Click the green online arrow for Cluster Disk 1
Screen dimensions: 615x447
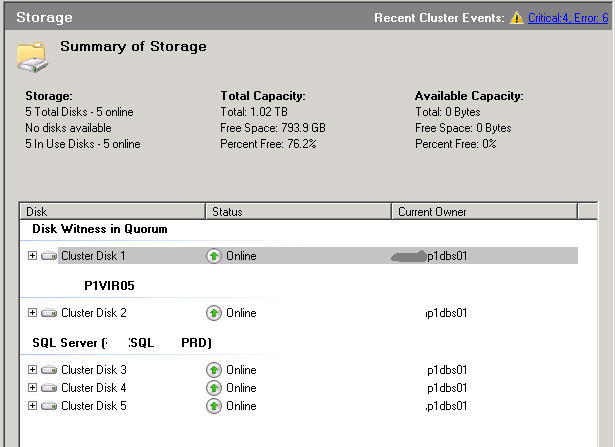point(214,256)
